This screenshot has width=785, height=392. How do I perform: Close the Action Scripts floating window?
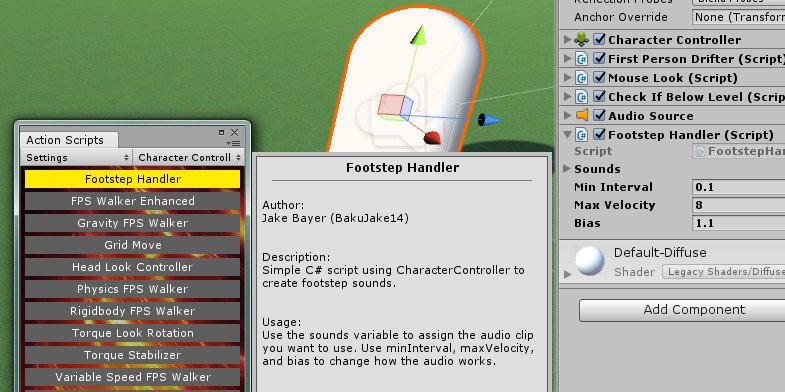pos(234,132)
